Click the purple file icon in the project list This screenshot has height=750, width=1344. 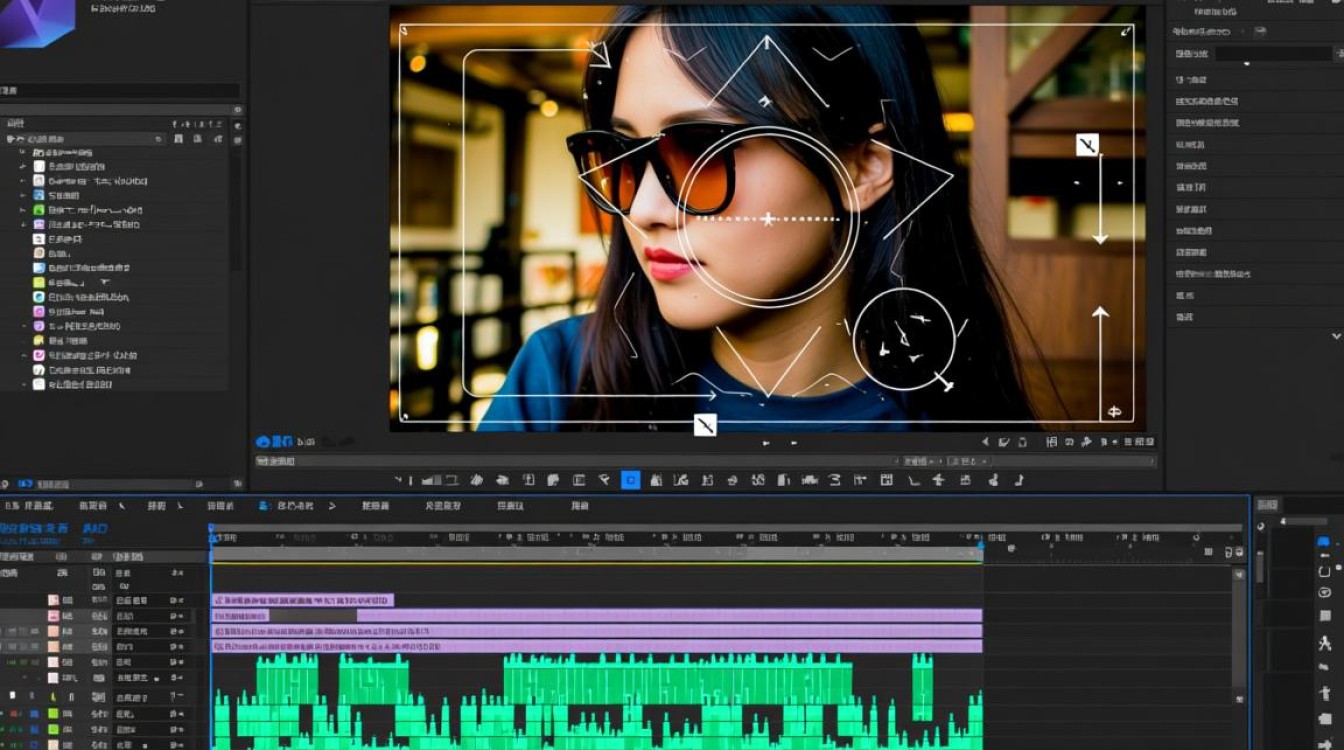39,225
